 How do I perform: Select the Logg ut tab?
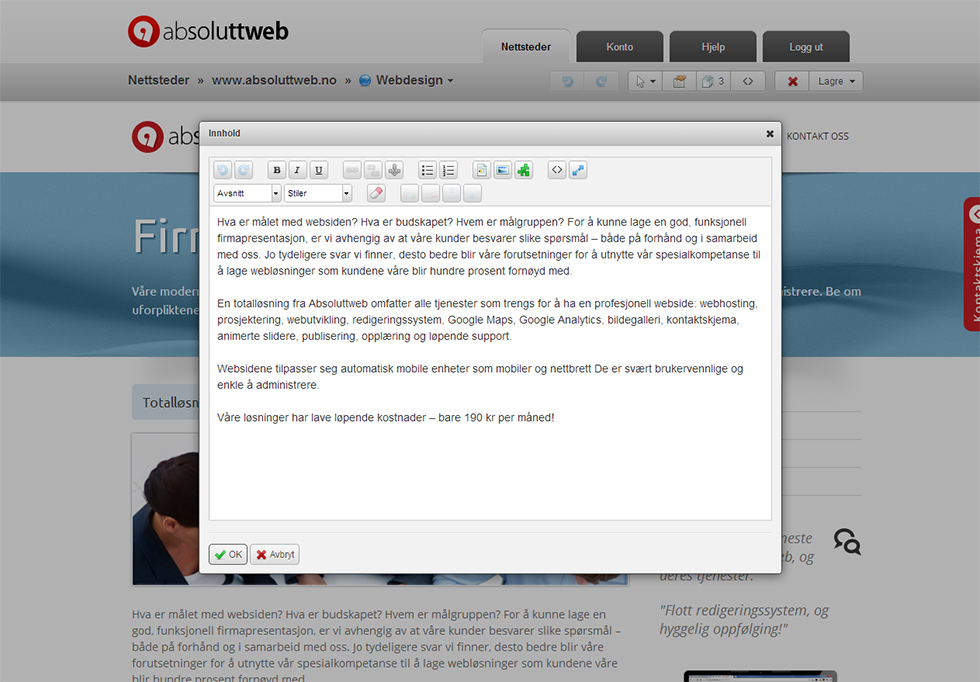click(x=806, y=47)
